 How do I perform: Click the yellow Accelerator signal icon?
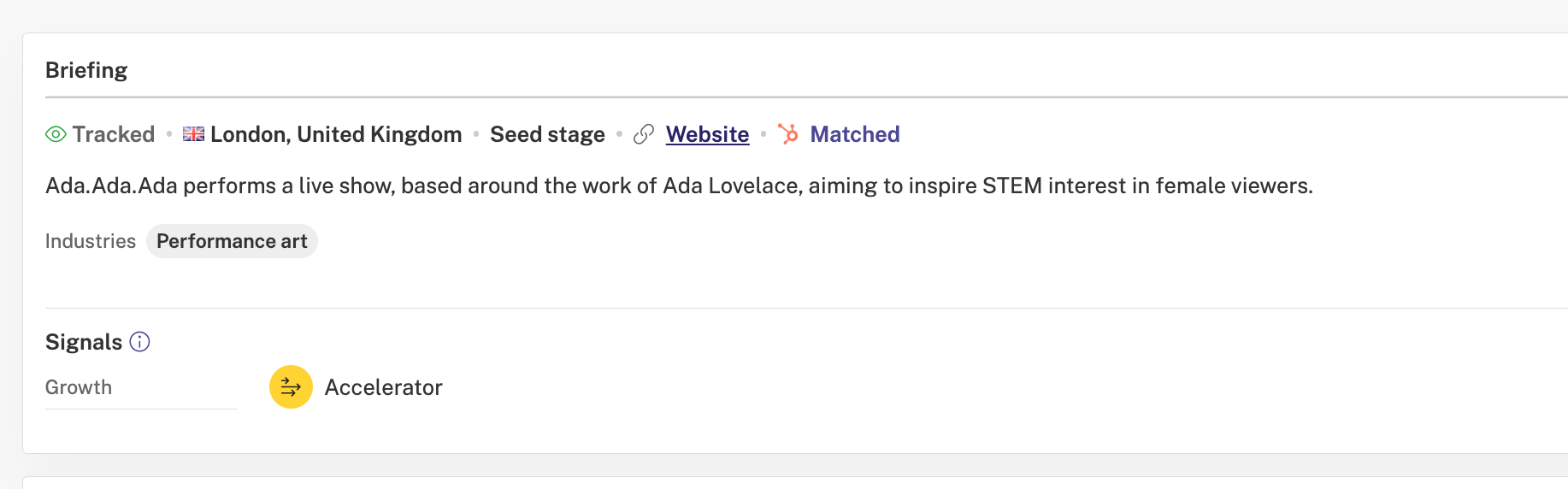point(291,387)
